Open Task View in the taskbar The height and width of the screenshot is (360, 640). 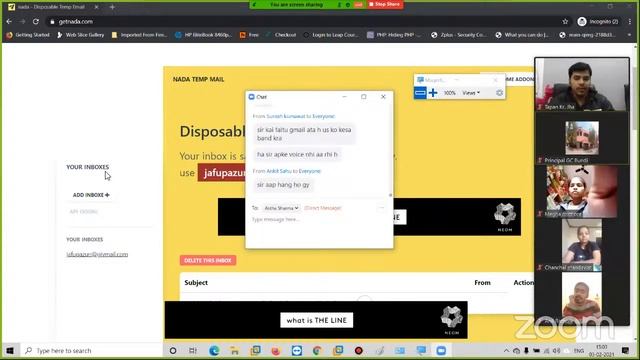click(193, 351)
